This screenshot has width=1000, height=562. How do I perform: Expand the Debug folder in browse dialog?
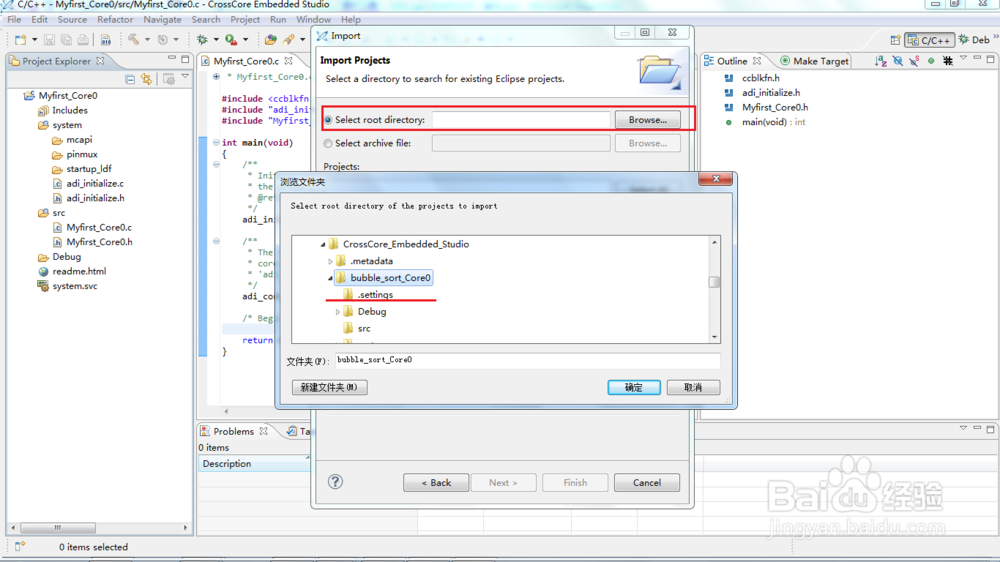(338, 312)
